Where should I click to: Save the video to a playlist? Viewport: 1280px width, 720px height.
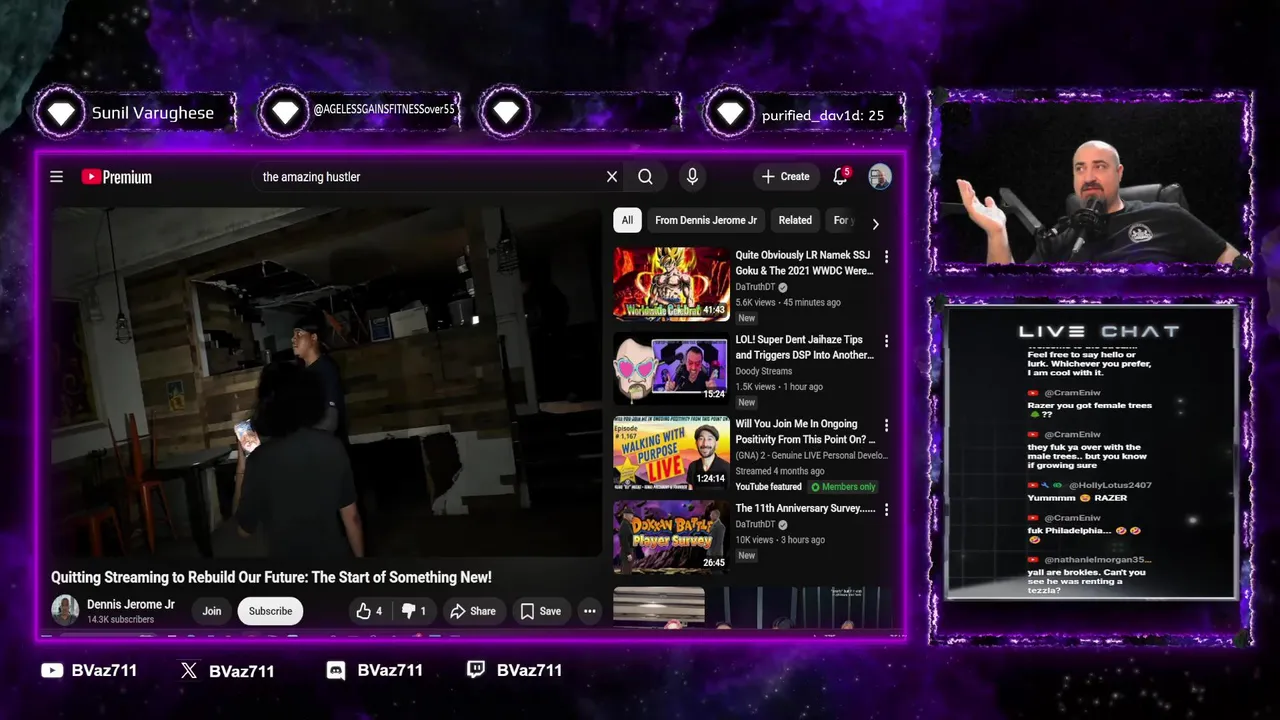[540, 611]
